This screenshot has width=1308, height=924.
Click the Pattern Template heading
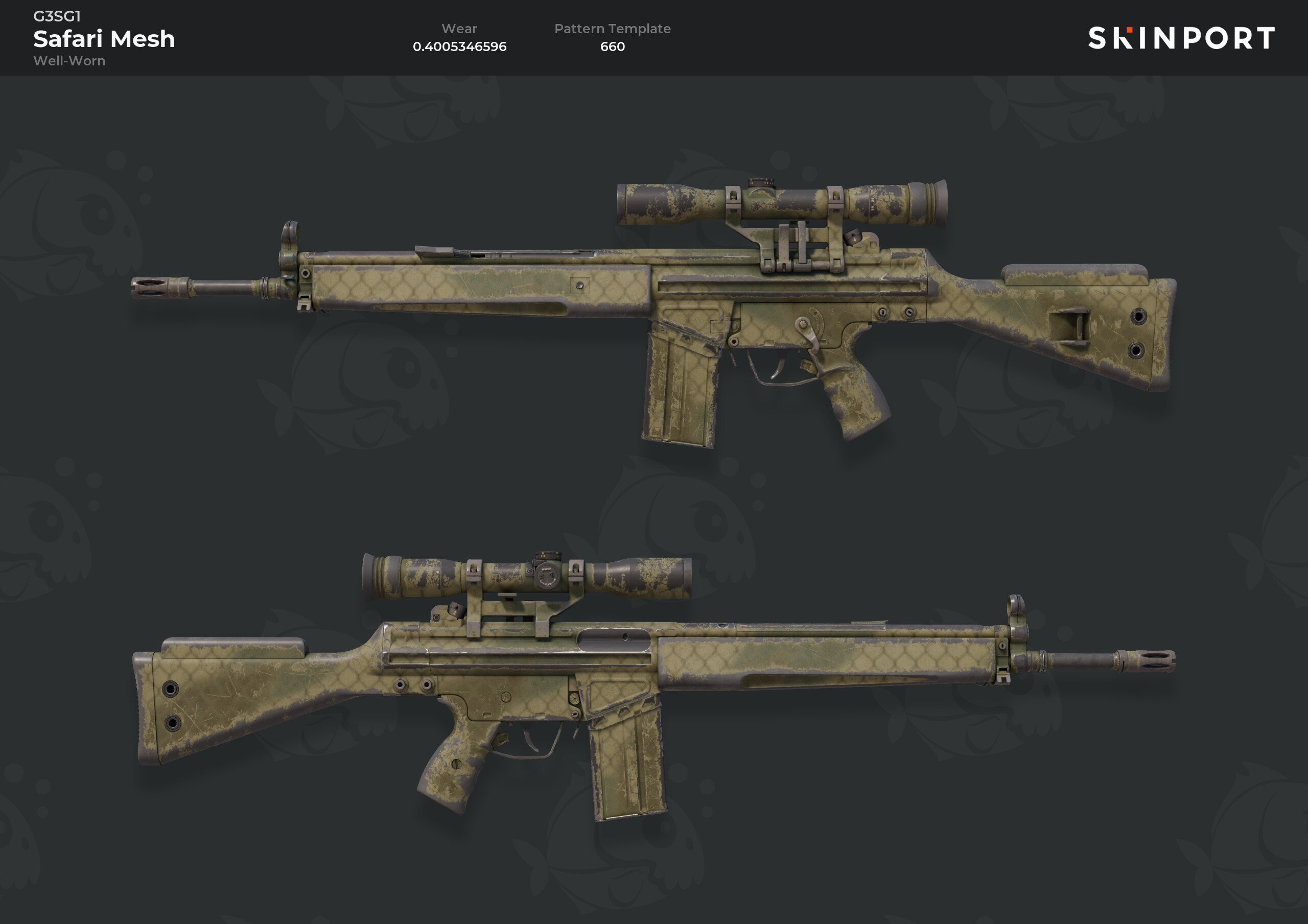point(613,29)
